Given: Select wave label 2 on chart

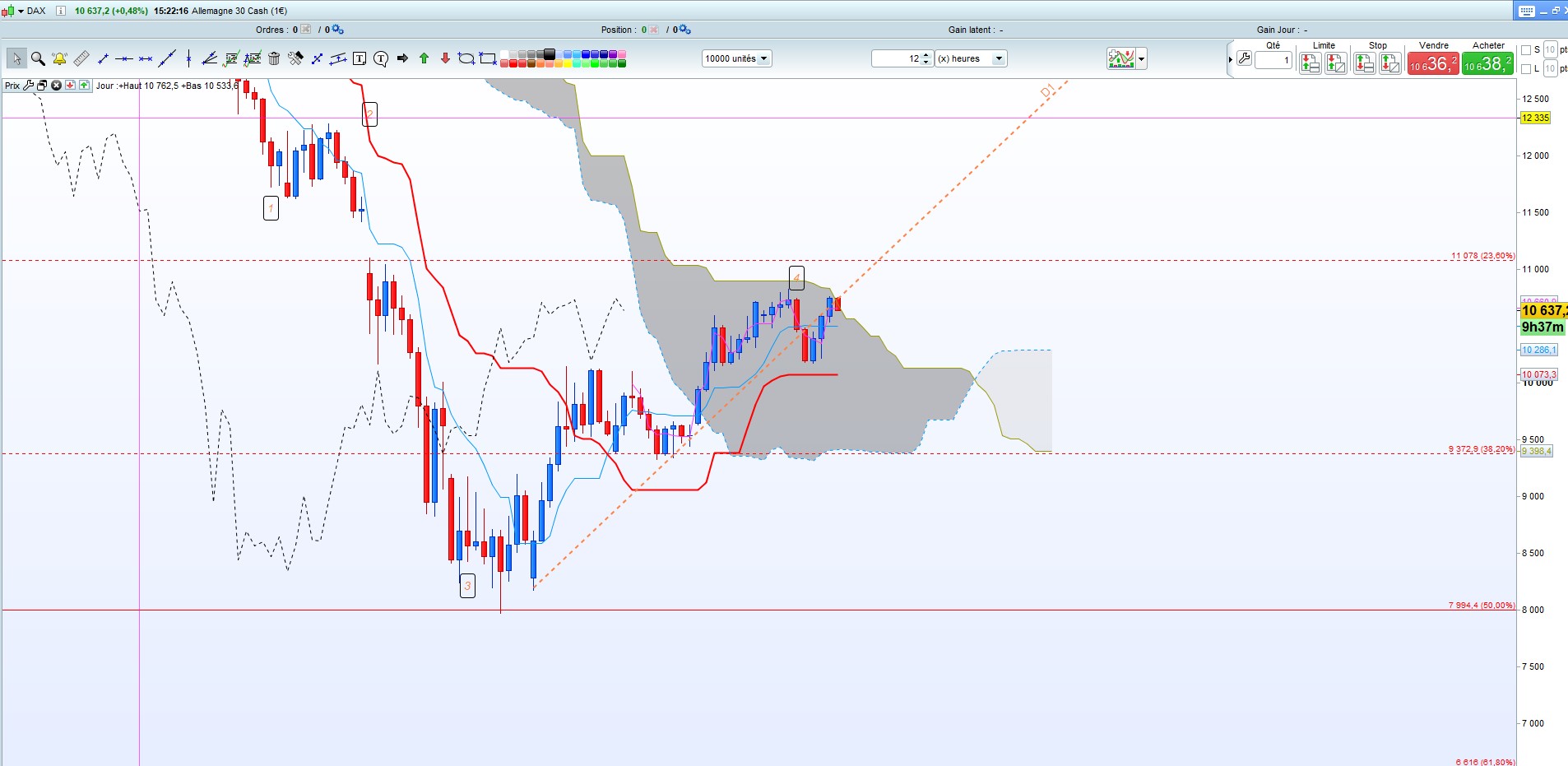Looking at the screenshot, I should (x=370, y=114).
